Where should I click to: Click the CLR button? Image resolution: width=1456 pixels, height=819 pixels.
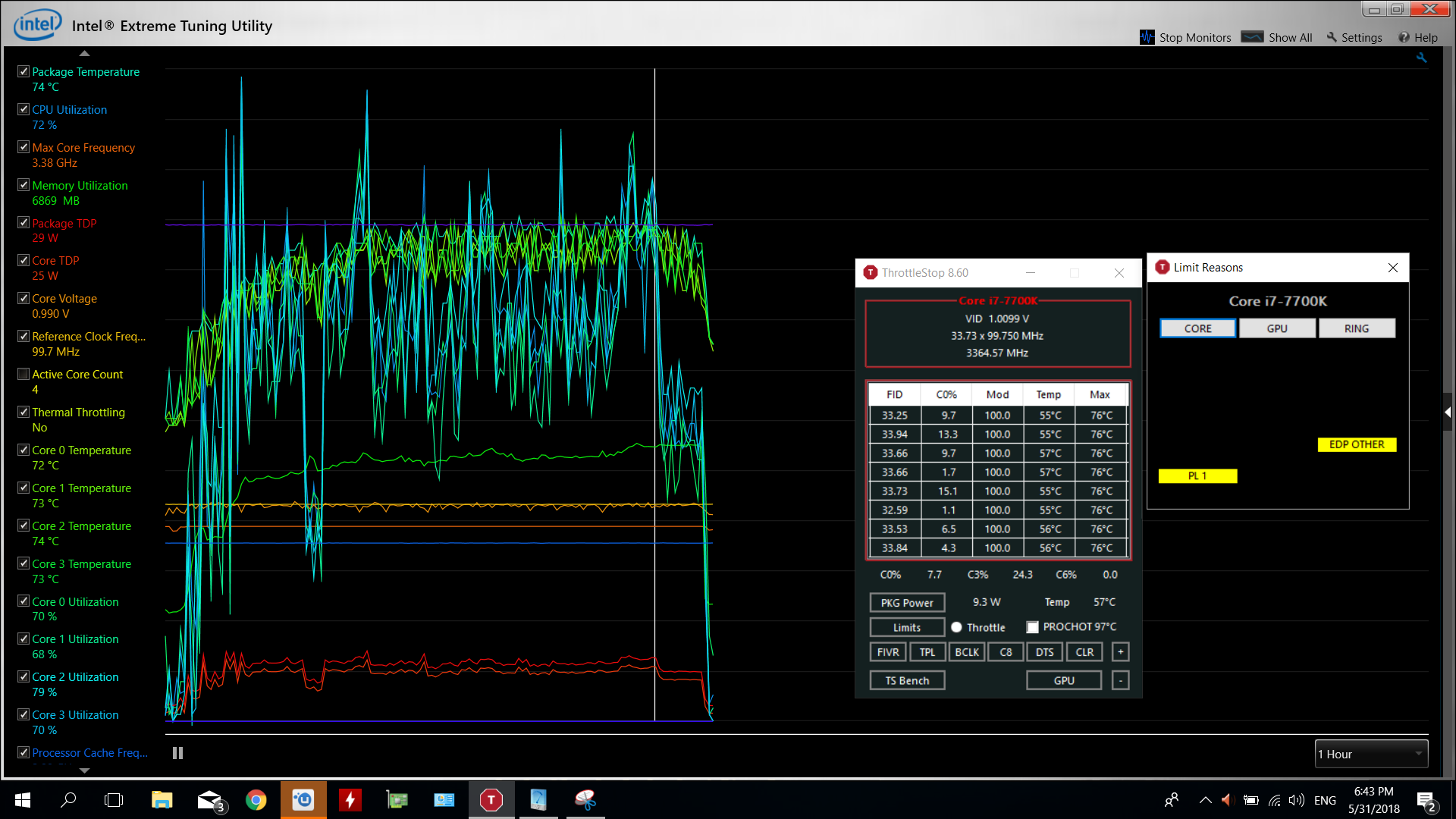pyautogui.click(x=1084, y=652)
